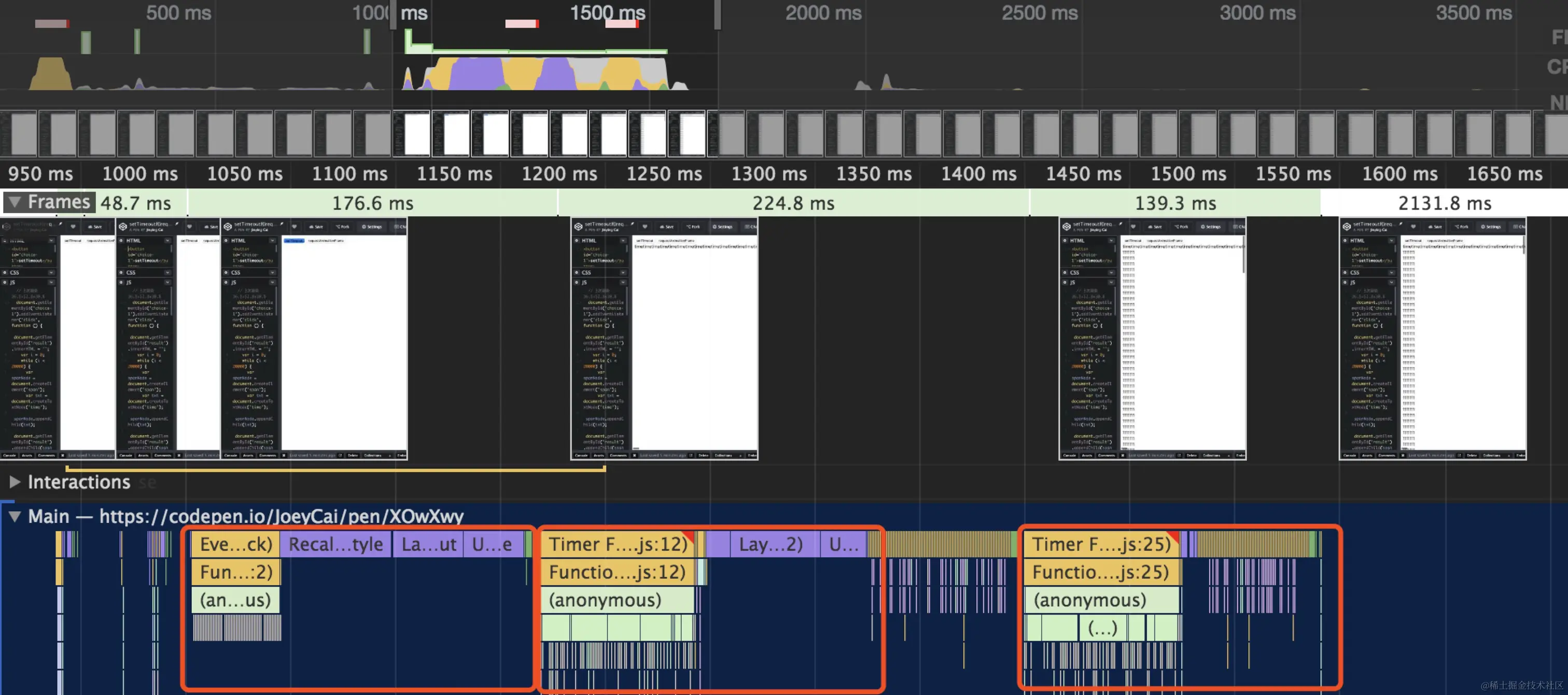Select the (...) truncated function block
Image resolution: width=1568 pixels, height=695 pixels.
(x=1102, y=628)
